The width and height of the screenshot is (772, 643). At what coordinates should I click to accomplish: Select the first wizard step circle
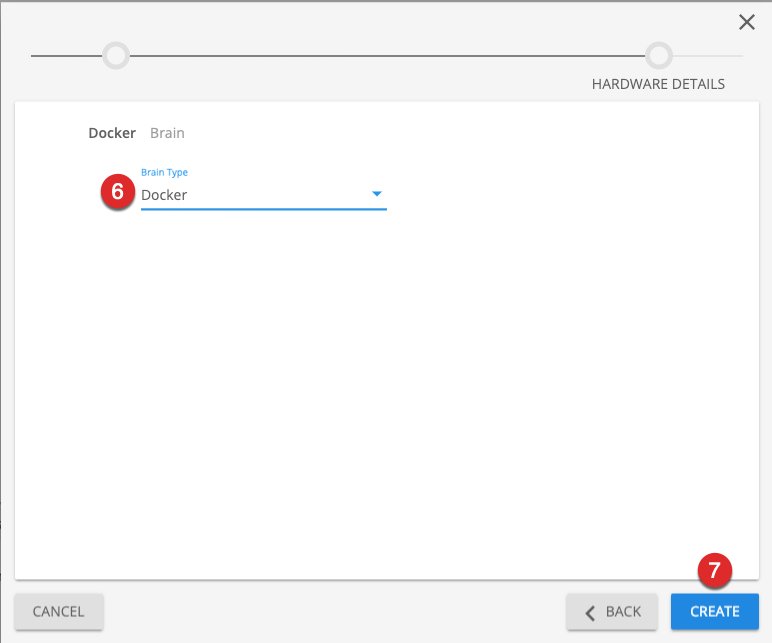click(x=116, y=56)
